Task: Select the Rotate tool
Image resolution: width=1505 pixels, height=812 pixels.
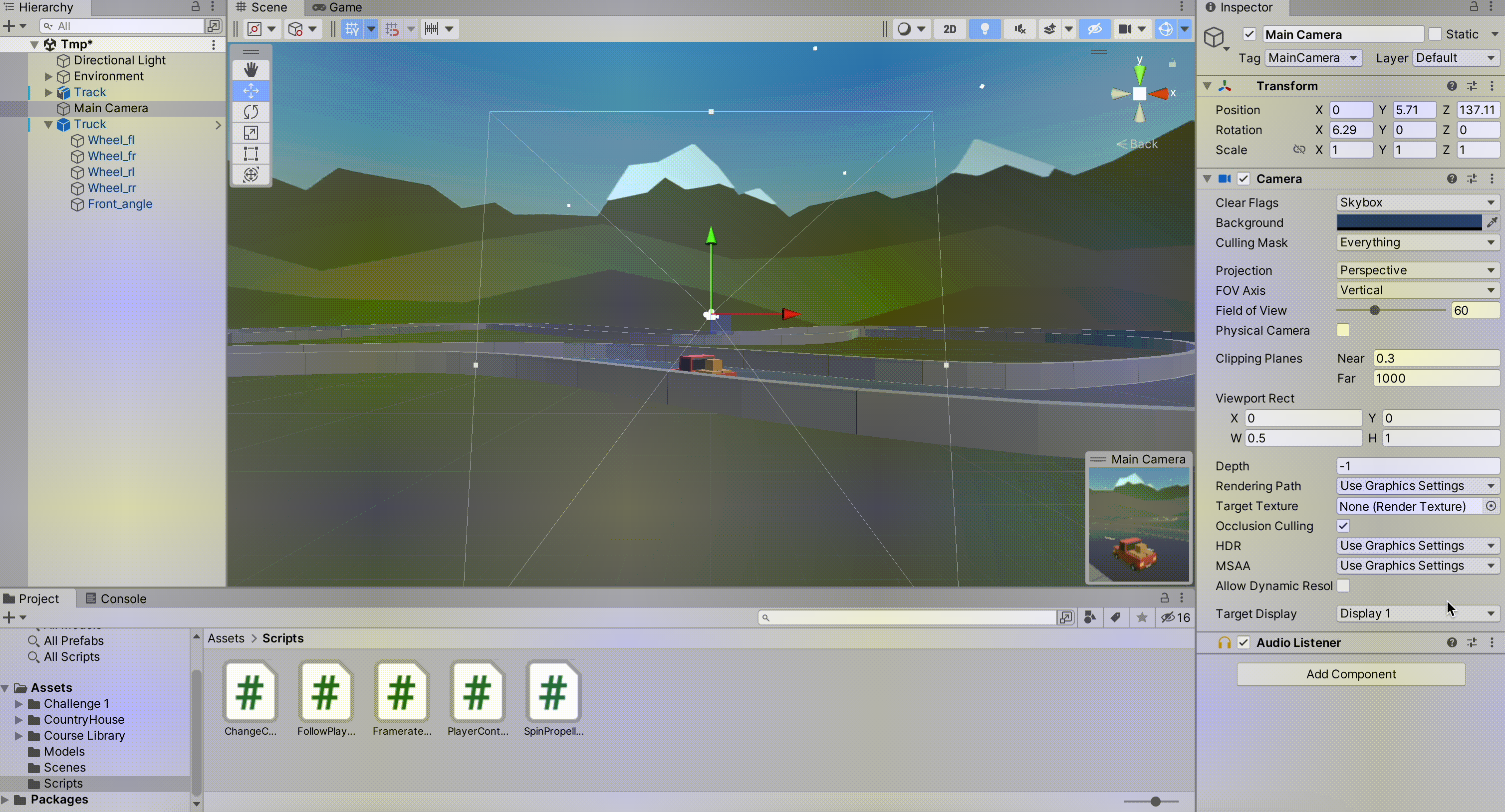Action: [x=251, y=112]
